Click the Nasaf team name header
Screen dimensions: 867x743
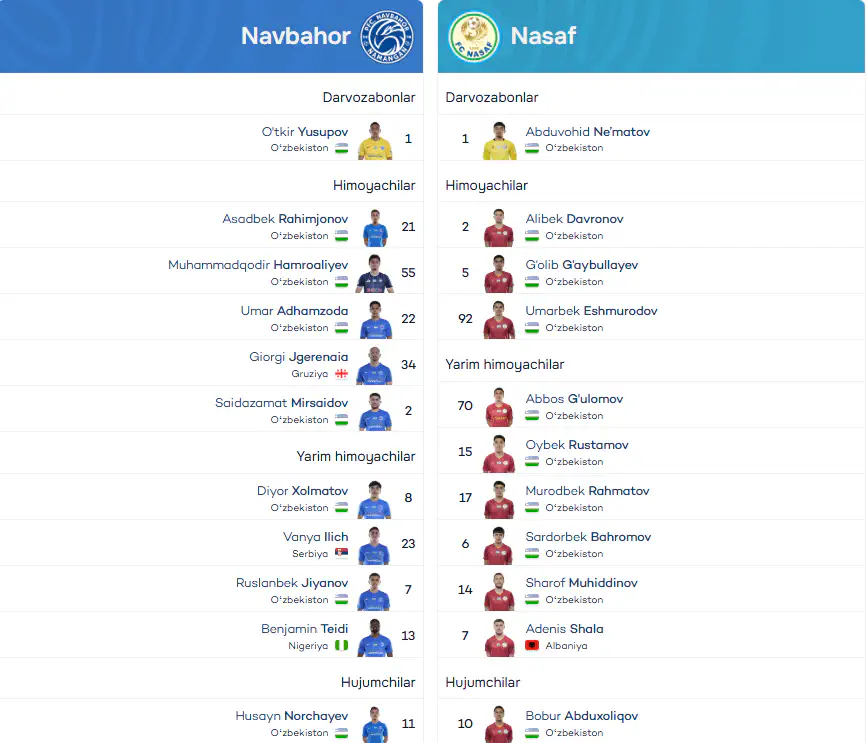[x=544, y=36]
